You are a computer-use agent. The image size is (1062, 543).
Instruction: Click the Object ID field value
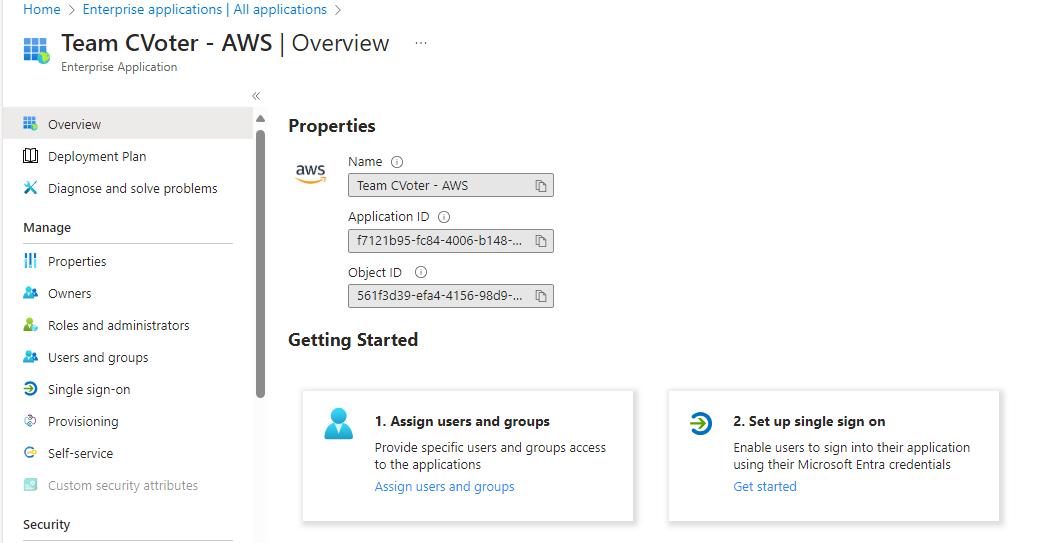coord(450,296)
